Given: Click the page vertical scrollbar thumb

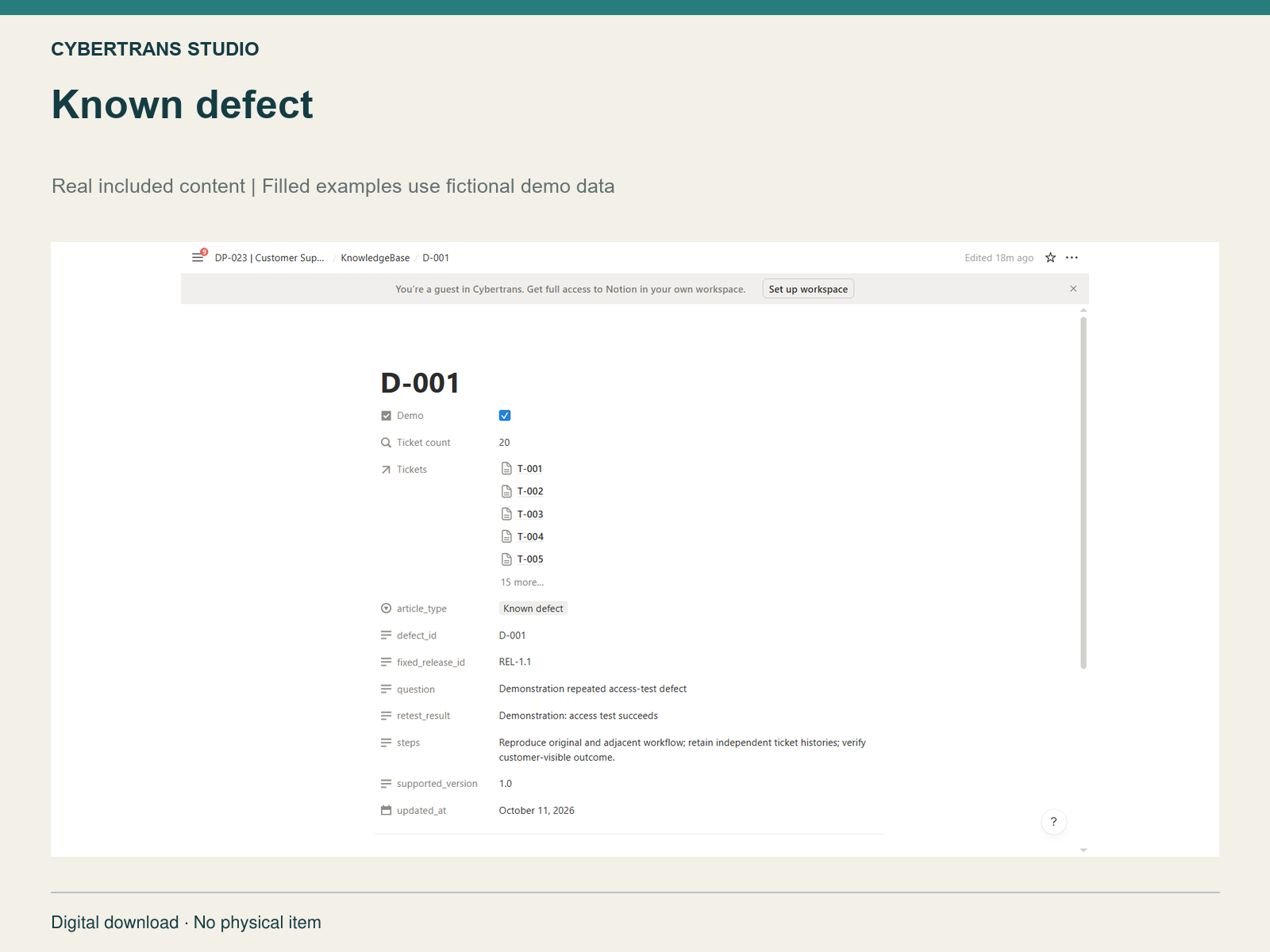Looking at the screenshot, I should (x=1083, y=493).
